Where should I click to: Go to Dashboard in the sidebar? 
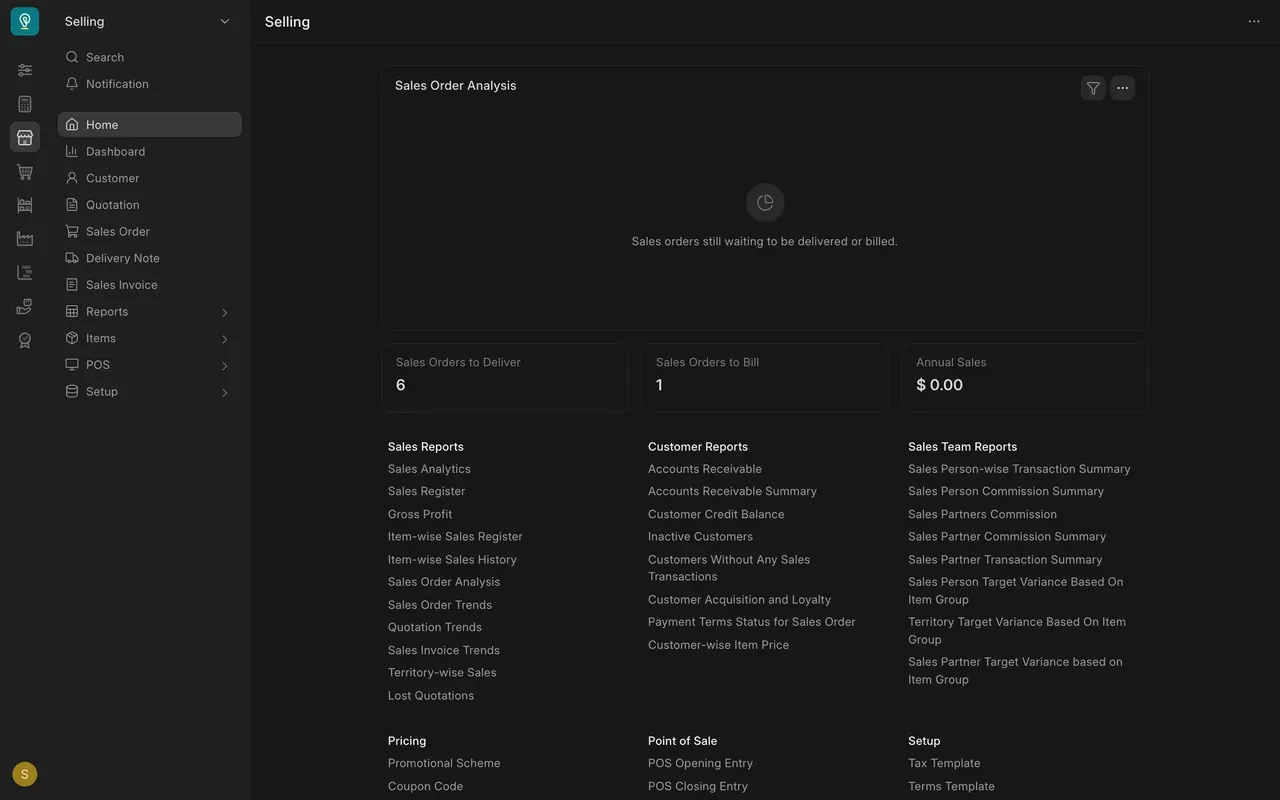coord(150,151)
